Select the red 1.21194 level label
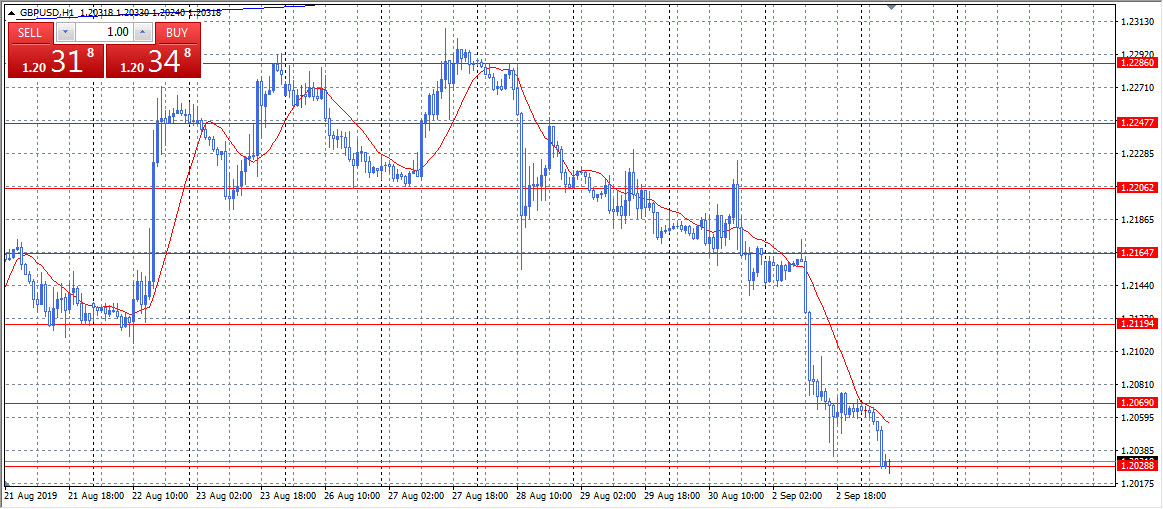Image resolution: width=1163 pixels, height=509 pixels. pyautogui.click(x=1138, y=324)
